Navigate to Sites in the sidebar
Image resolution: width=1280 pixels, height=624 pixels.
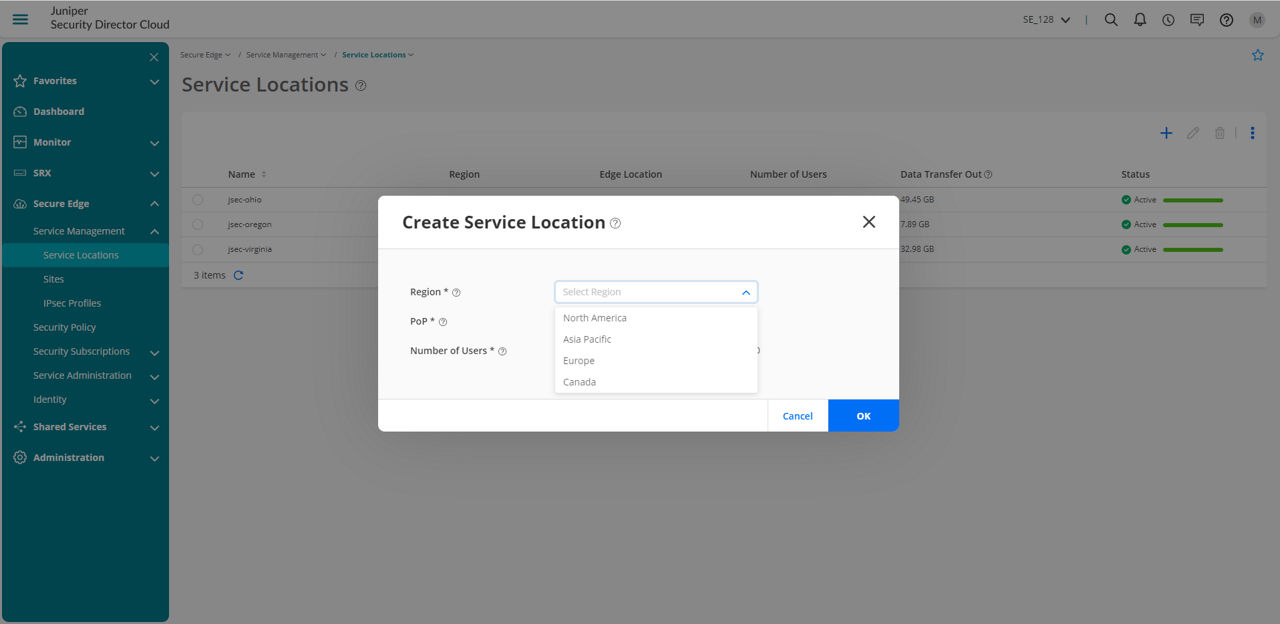[55, 279]
